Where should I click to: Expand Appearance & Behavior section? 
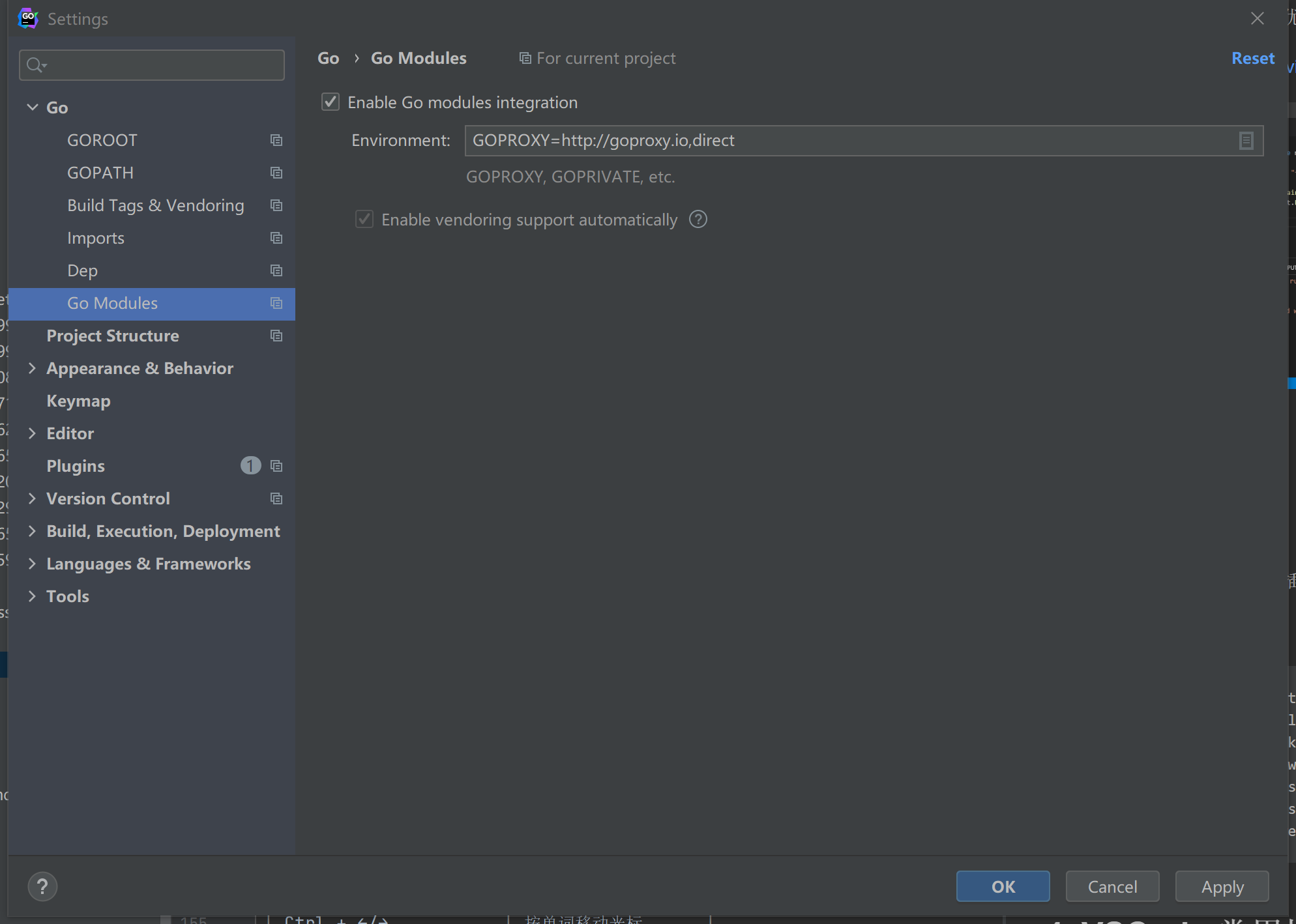click(32, 368)
